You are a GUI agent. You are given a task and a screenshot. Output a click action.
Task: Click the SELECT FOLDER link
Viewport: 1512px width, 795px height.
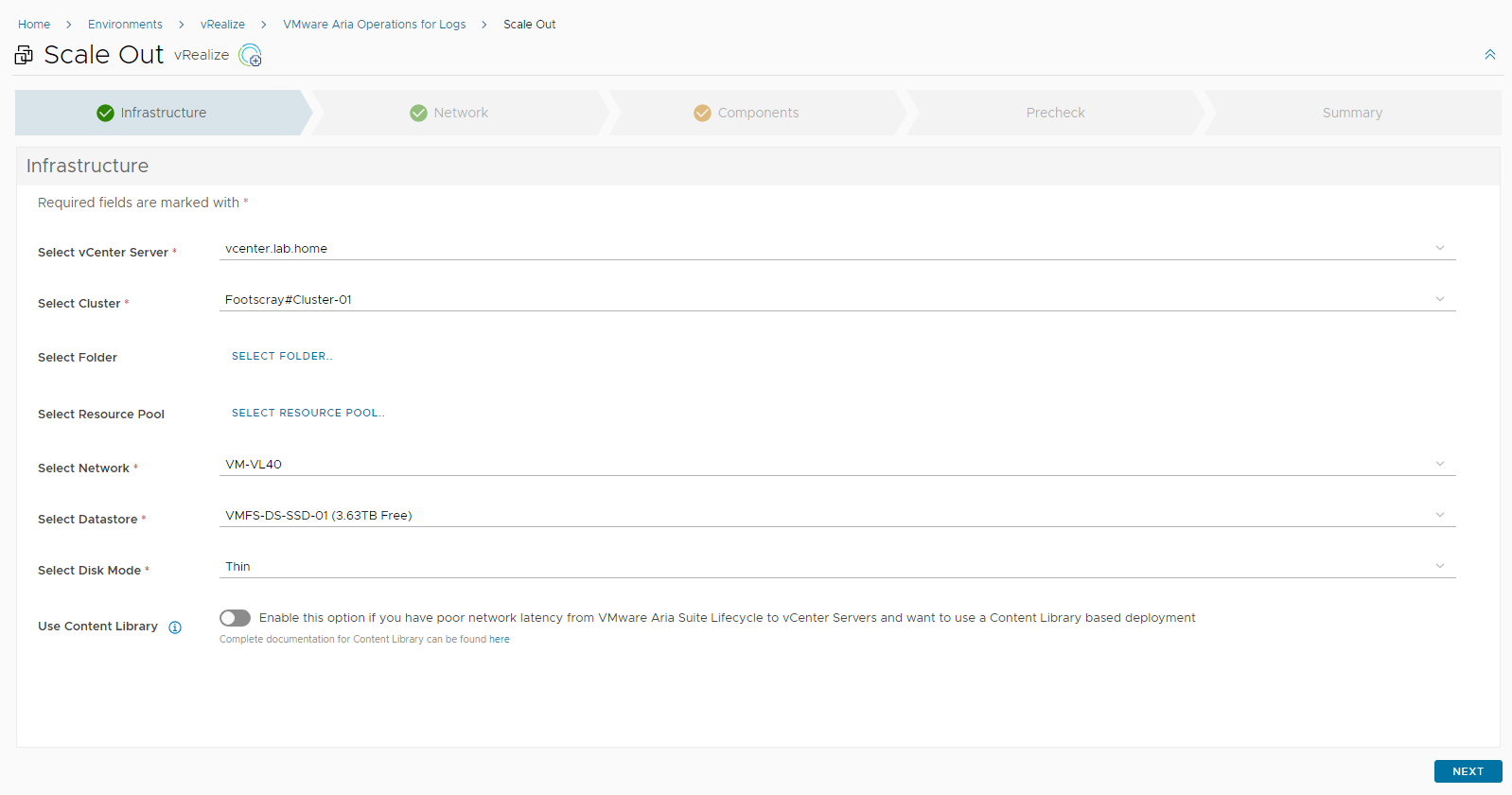[x=281, y=357]
